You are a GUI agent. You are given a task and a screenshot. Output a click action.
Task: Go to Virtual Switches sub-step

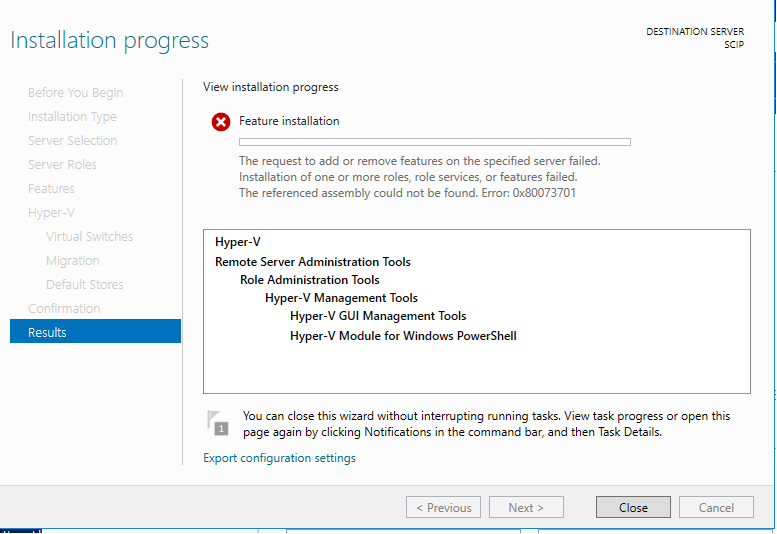pos(90,236)
